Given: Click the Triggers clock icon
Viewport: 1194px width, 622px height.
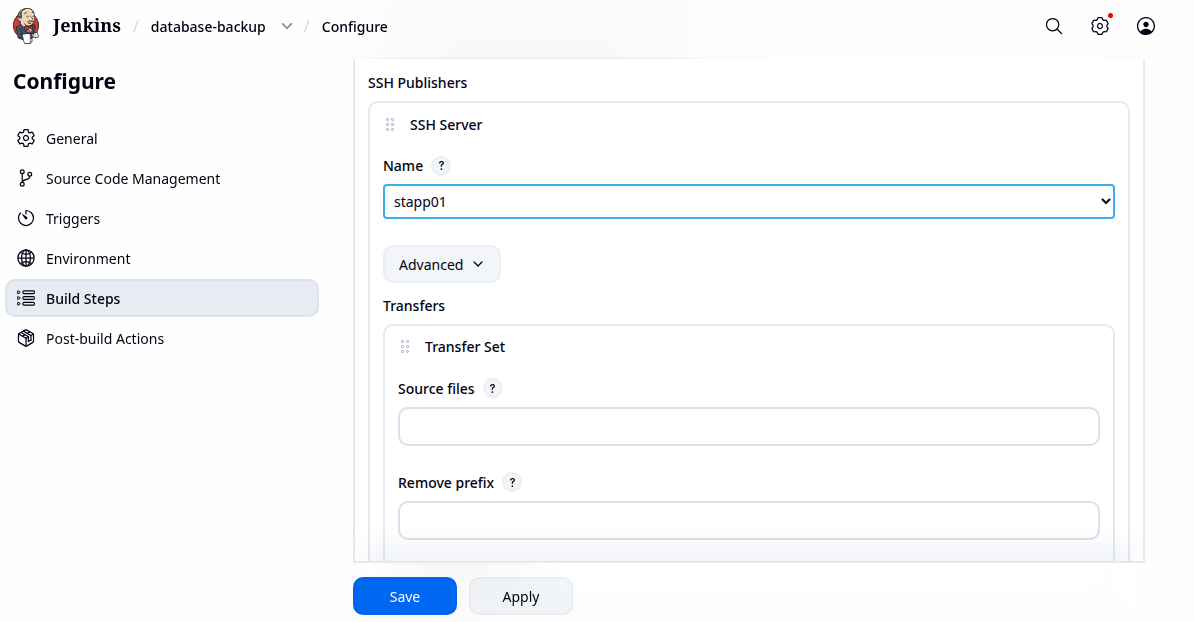Looking at the screenshot, I should coord(26,218).
